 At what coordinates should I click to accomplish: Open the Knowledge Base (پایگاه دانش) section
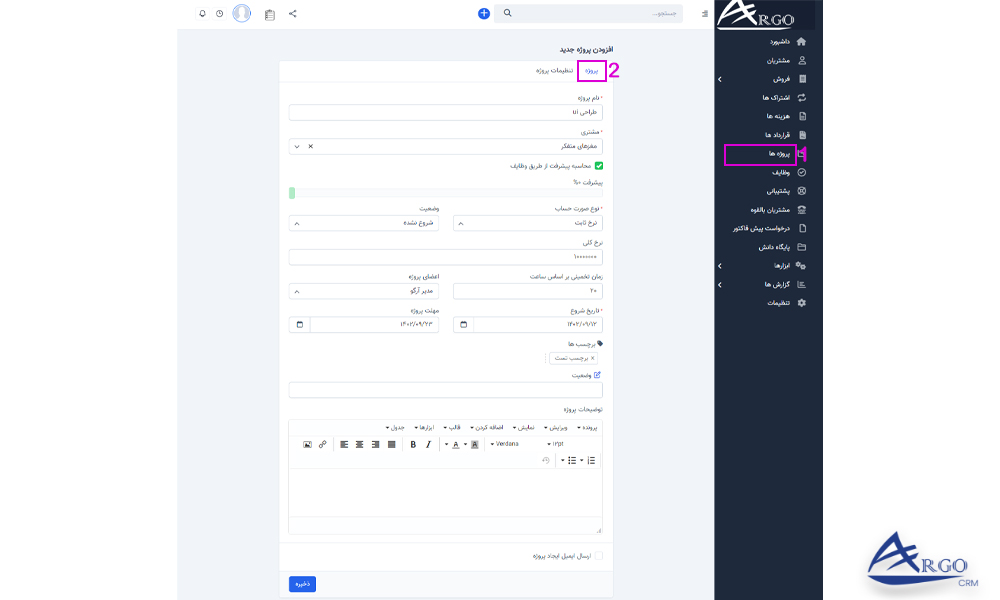click(x=775, y=246)
